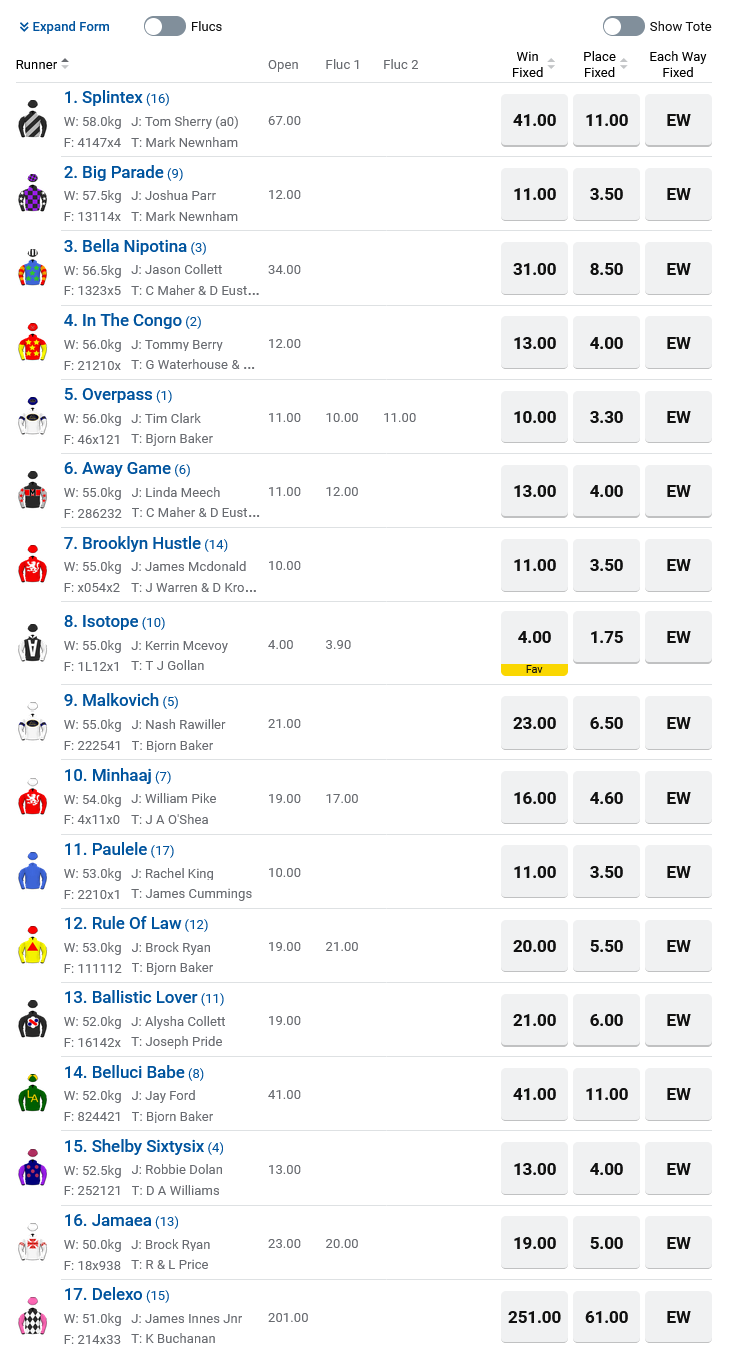This screenshot has height=1351, width=729.
Task: Toggle the Flucs switch
Action: [x=165, y=26]
